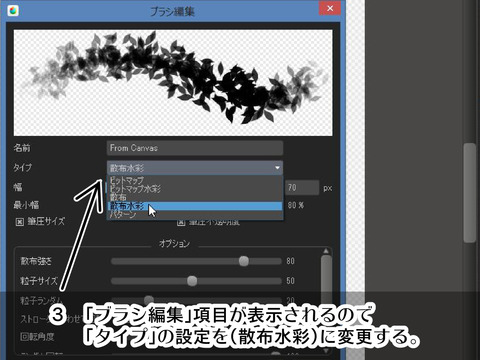480x360 pixels.
Task: Select パターン from the type list
Action: coord(195,215)
